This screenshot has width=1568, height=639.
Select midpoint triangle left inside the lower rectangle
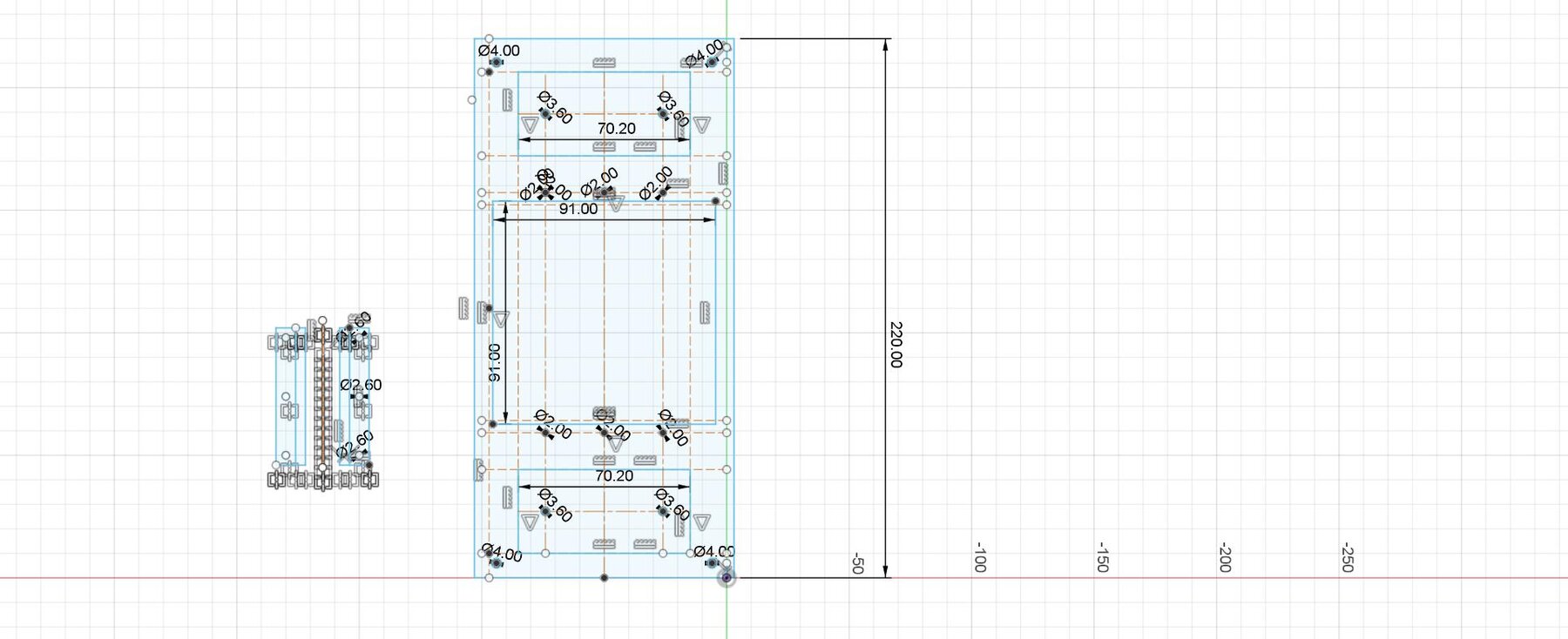click(x=528, y=521)
